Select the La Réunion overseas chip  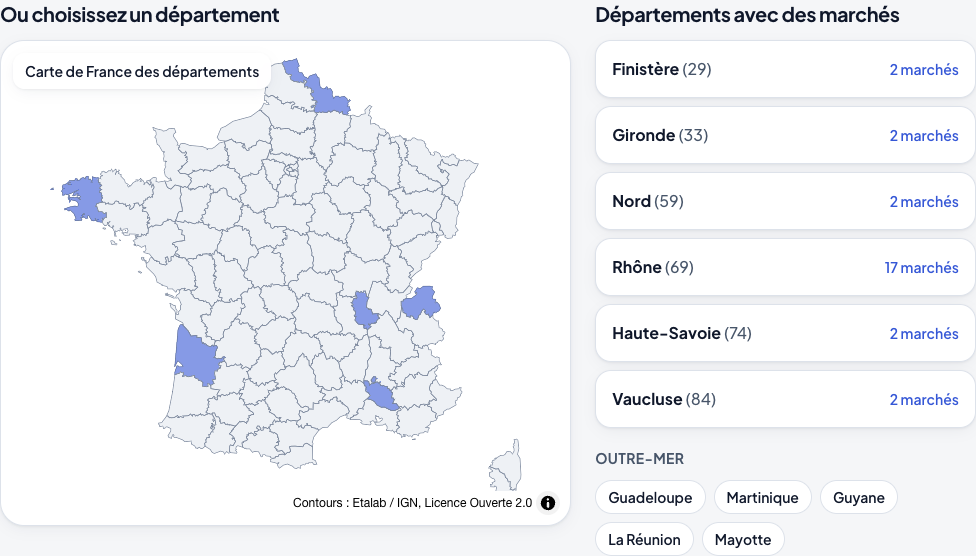tap(644, 539)
